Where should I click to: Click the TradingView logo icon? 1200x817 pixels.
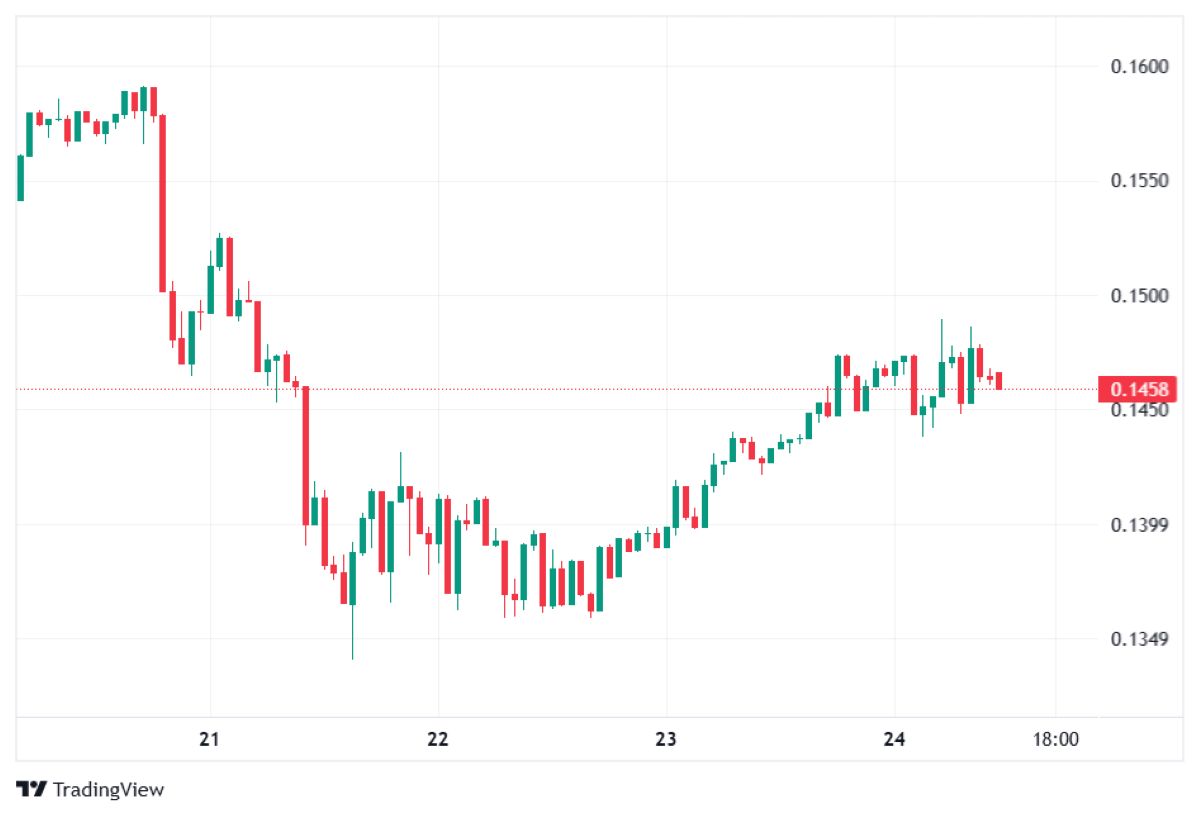(x=31, y=789)
